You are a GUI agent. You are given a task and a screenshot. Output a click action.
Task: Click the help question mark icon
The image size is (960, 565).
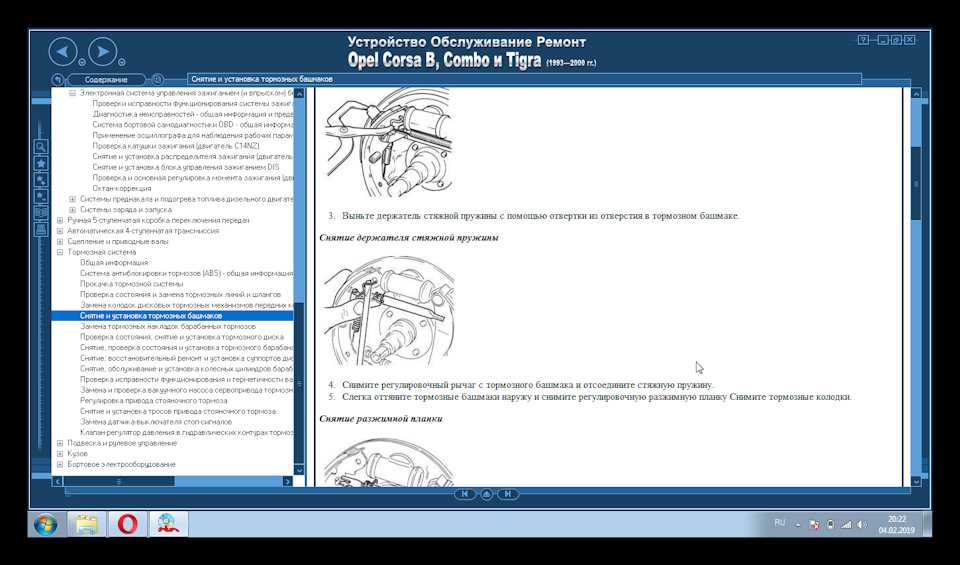click(863, 40)
